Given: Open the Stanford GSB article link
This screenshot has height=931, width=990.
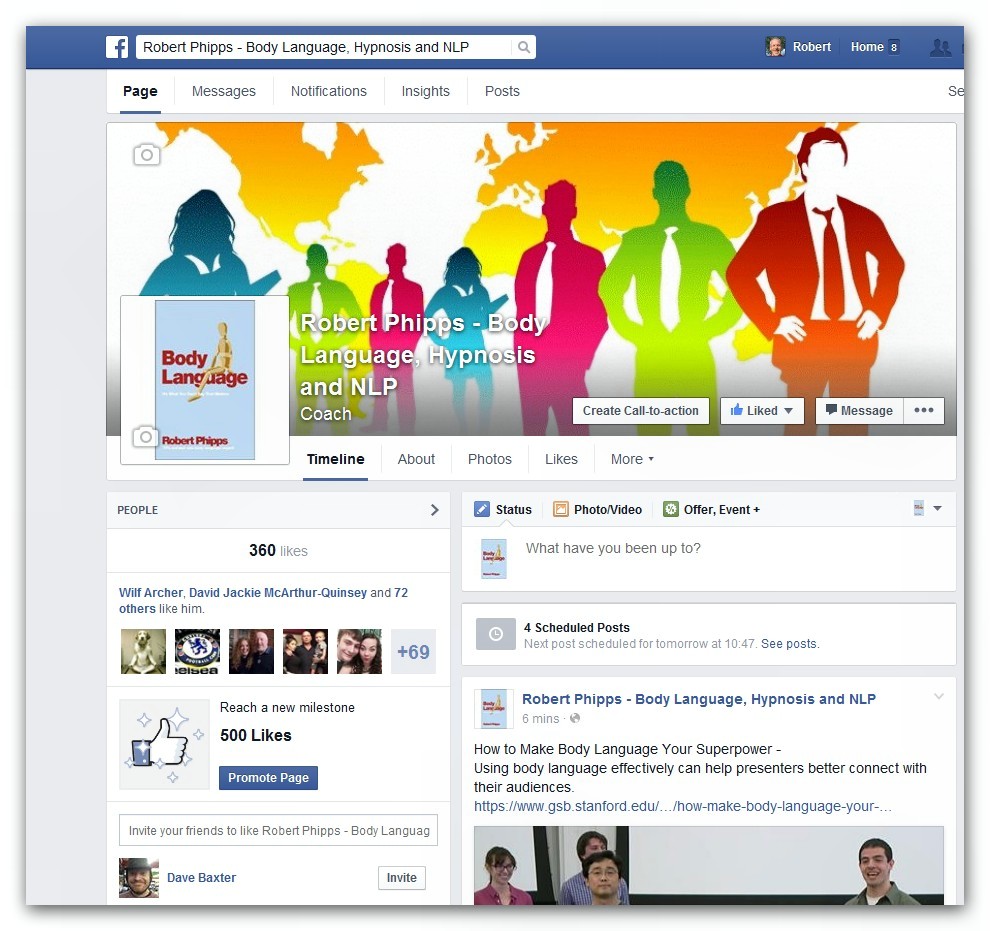Looking at the screenshot, I should [683, 806].
